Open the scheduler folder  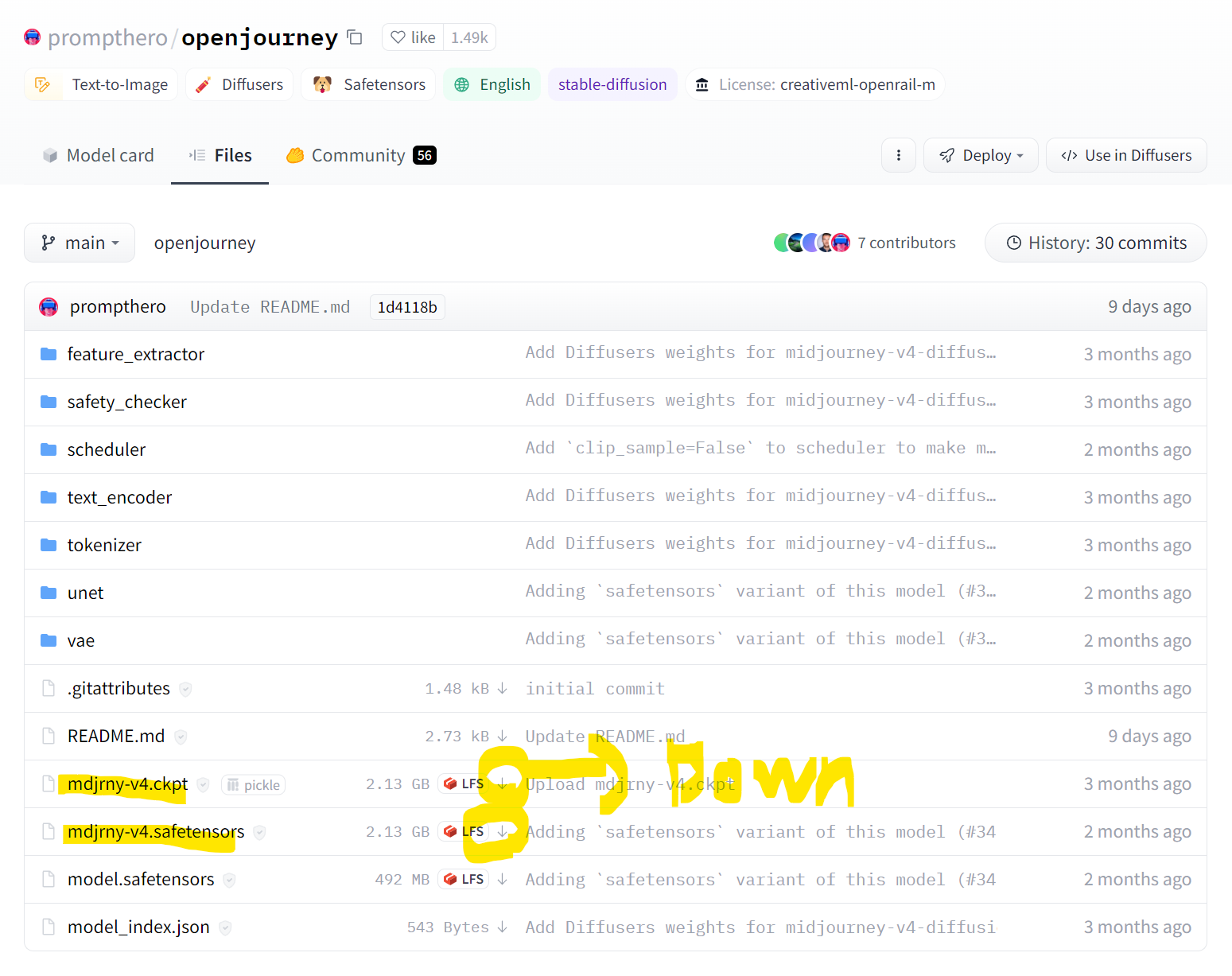(107, 449)
